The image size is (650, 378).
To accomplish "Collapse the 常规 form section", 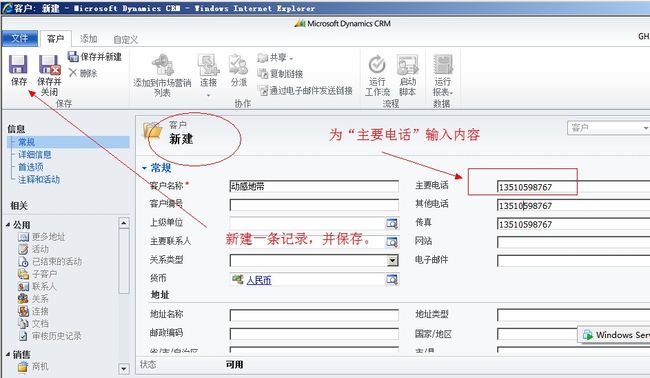I will (144, 168).
